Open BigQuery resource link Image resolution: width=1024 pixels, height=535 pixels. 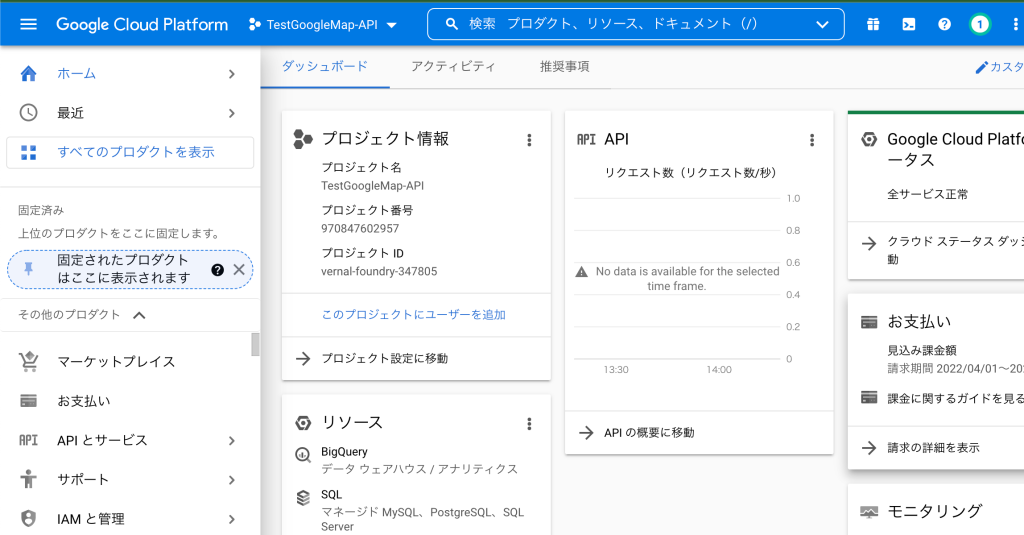344,451
